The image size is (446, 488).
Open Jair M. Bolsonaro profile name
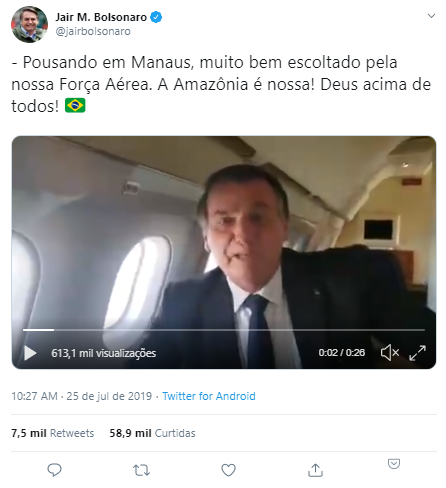point(101,17)
